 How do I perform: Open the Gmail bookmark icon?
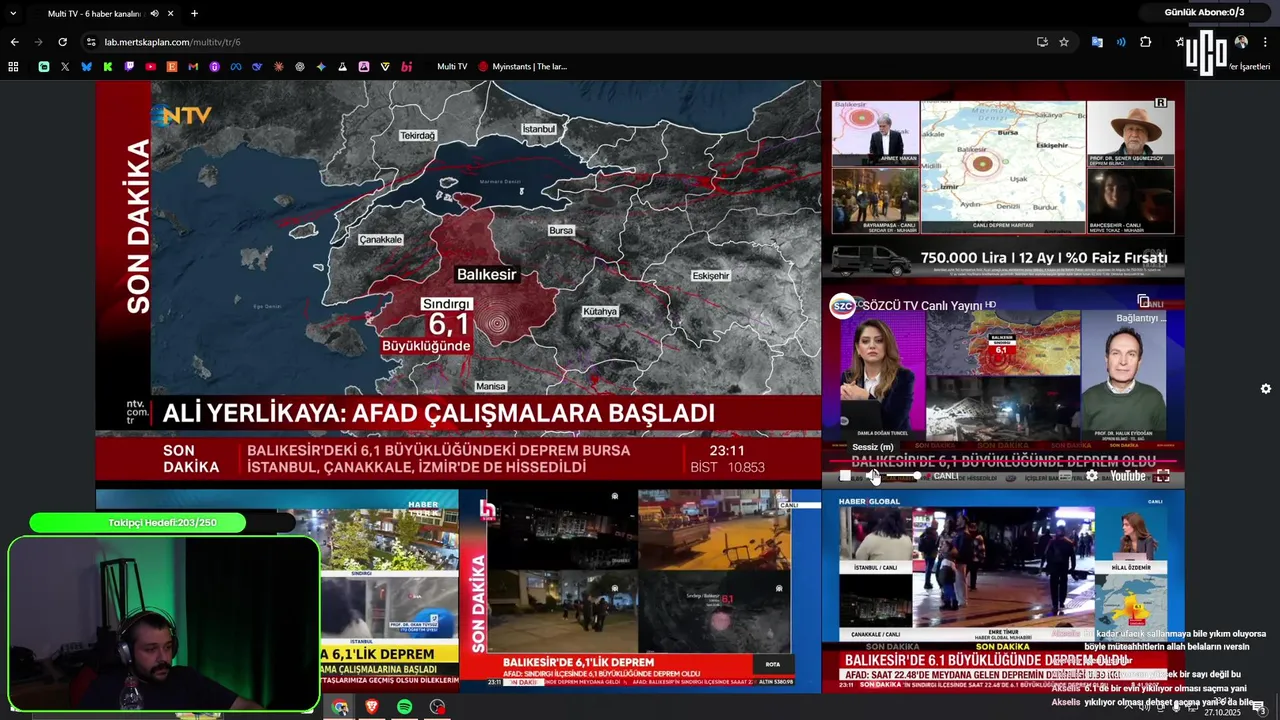tap(193, 67)
